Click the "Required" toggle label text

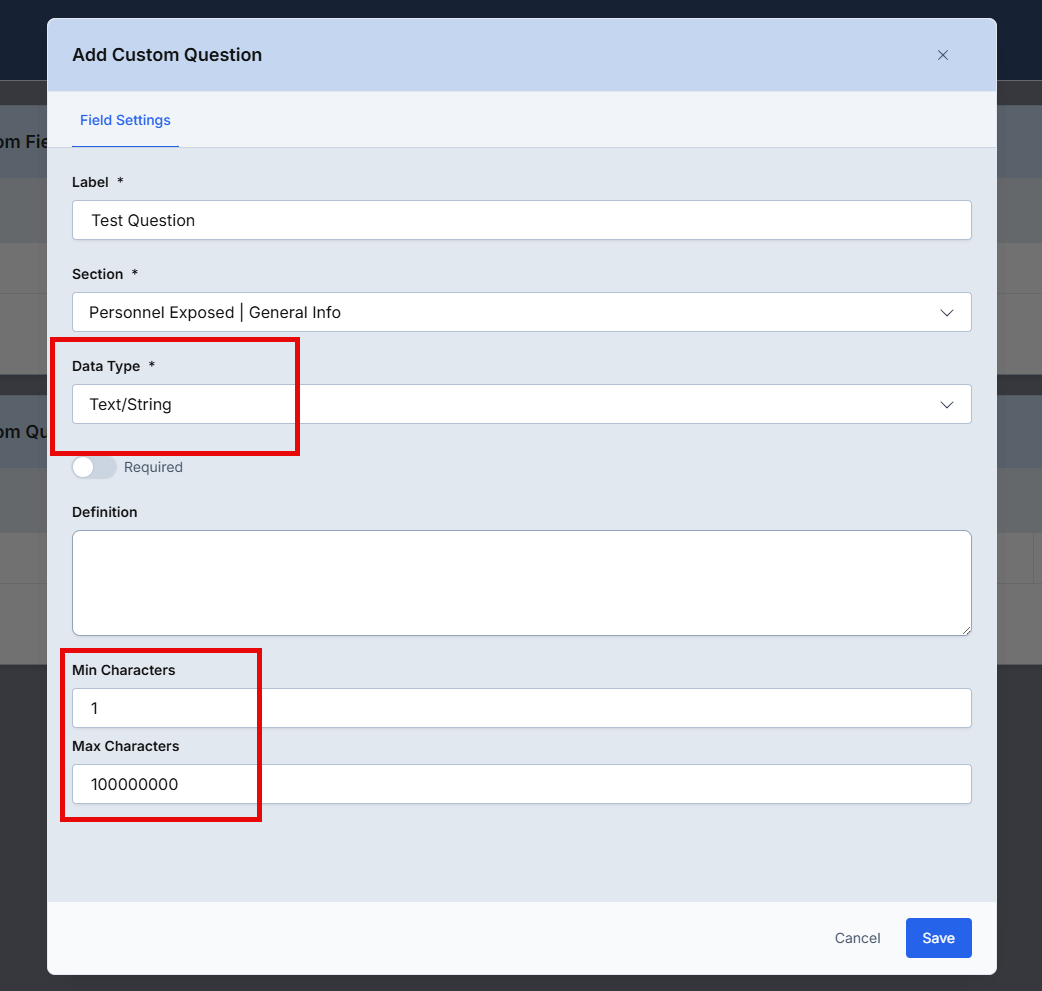coord(153,467)
